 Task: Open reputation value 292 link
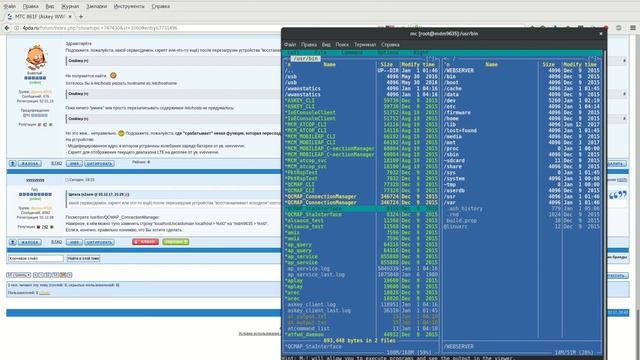(45, 227)
